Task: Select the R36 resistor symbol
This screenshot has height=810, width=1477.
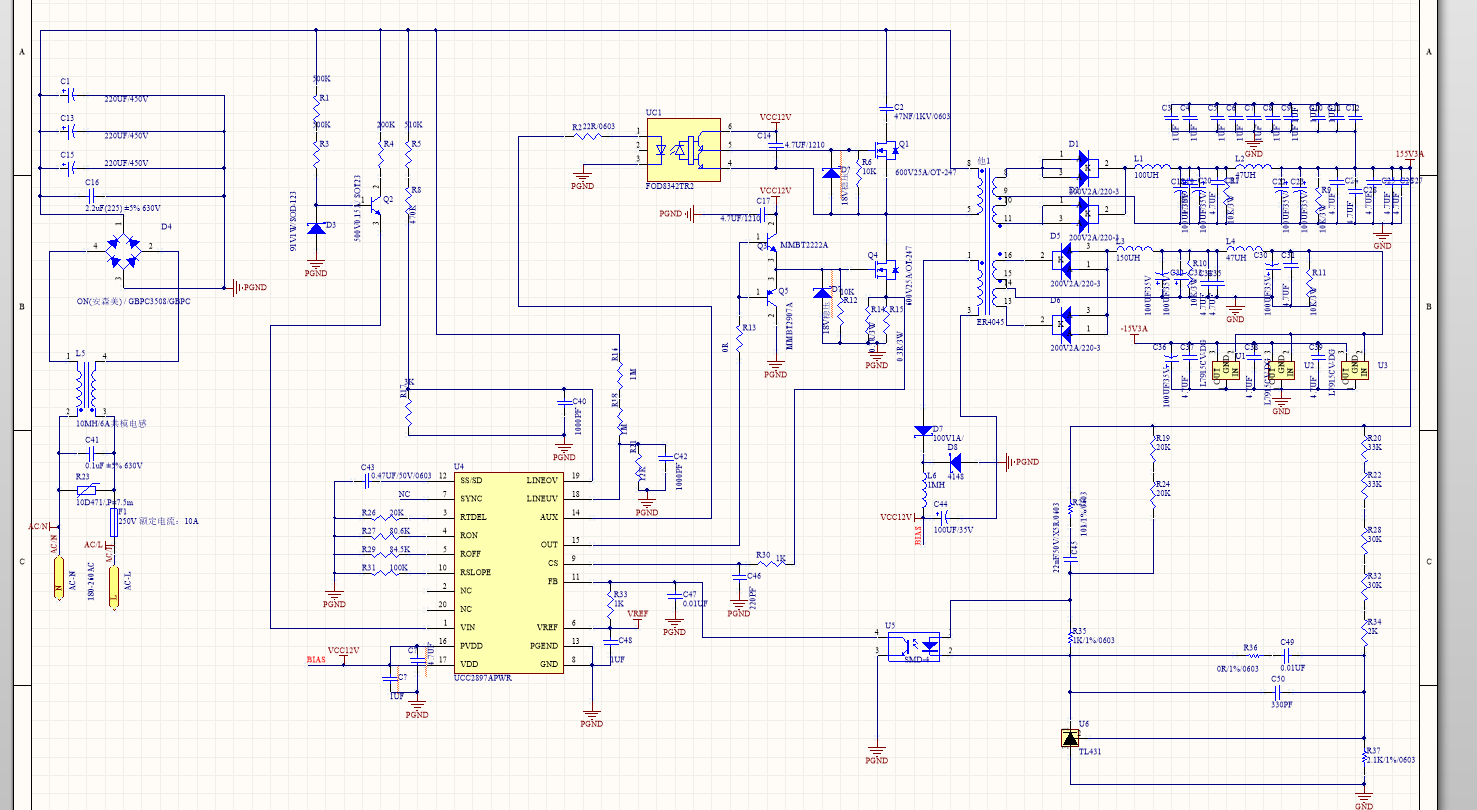Action: (1252, 656)
